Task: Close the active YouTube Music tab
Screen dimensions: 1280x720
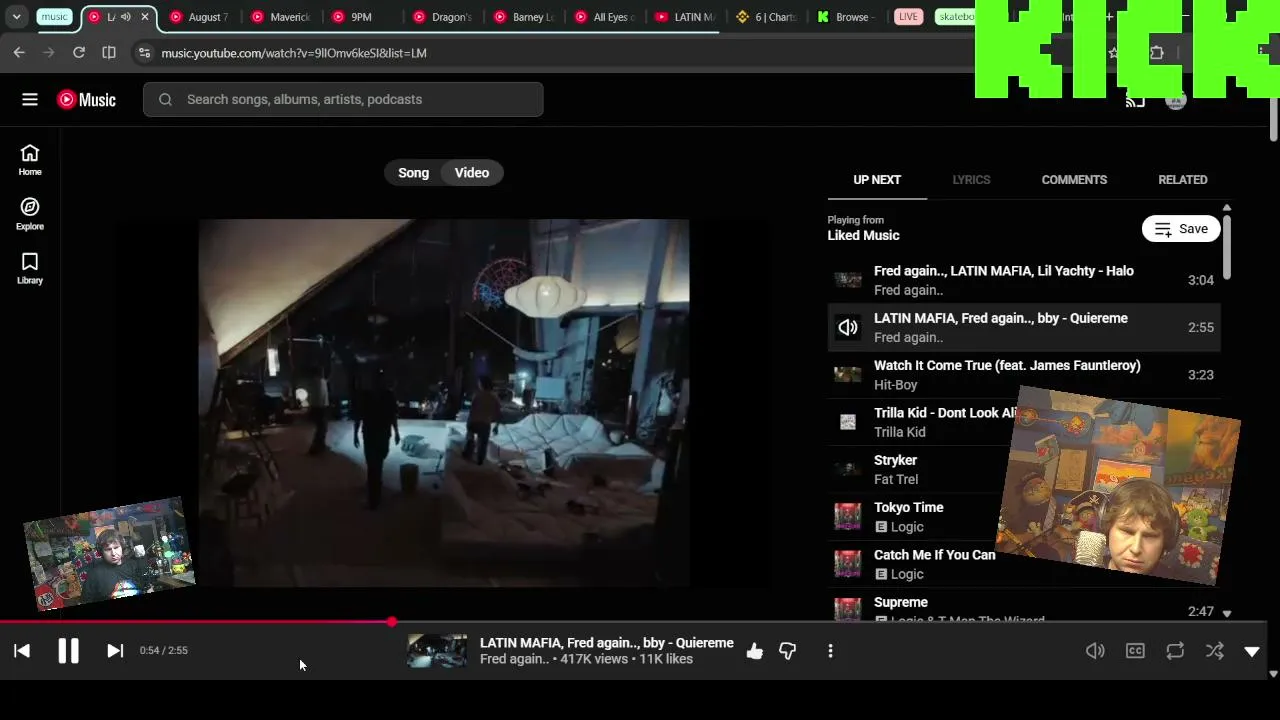Action: [145, 17]
